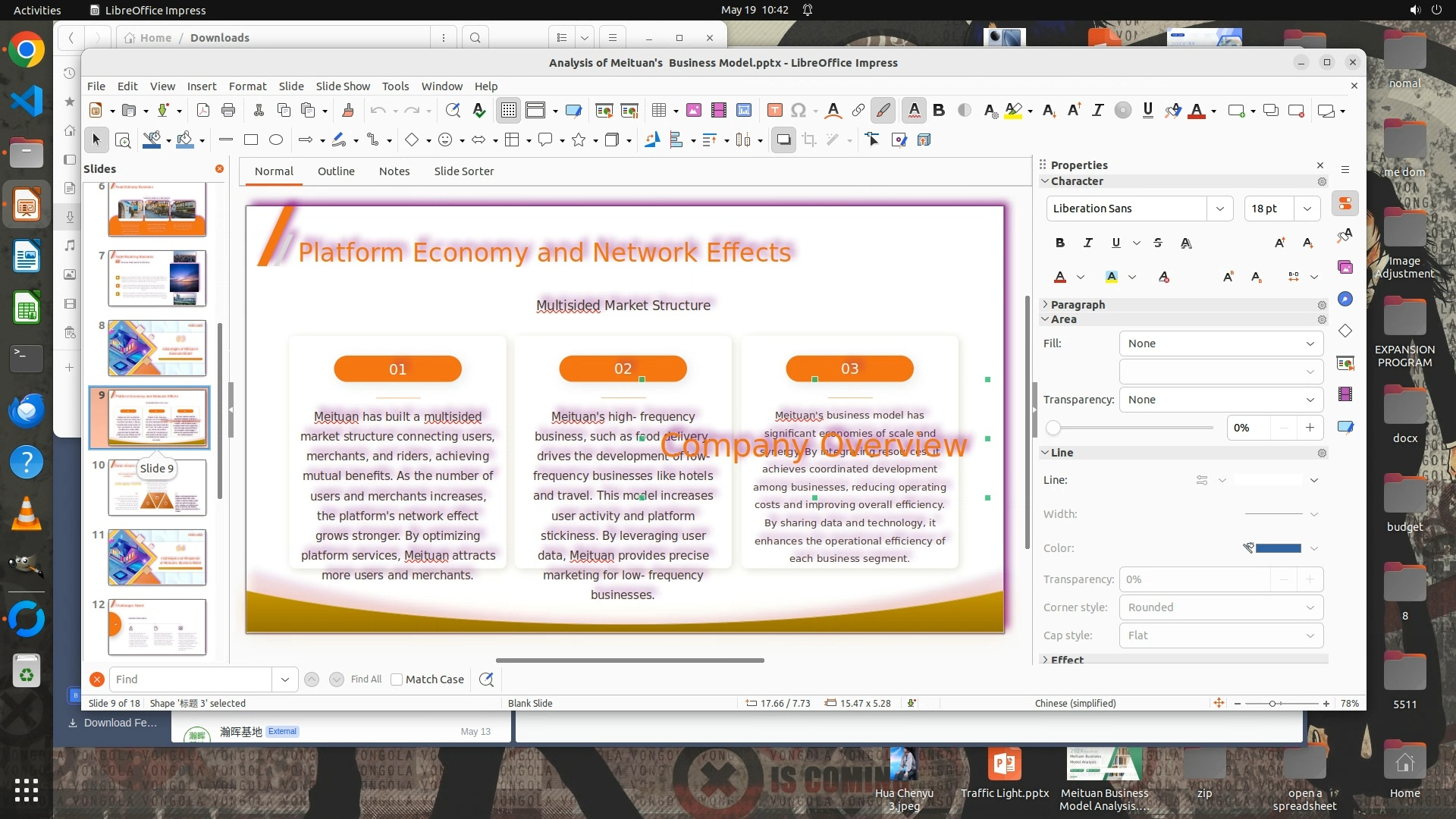Click the area transparency slider

pyautogui.click(x=1130, y=428)
